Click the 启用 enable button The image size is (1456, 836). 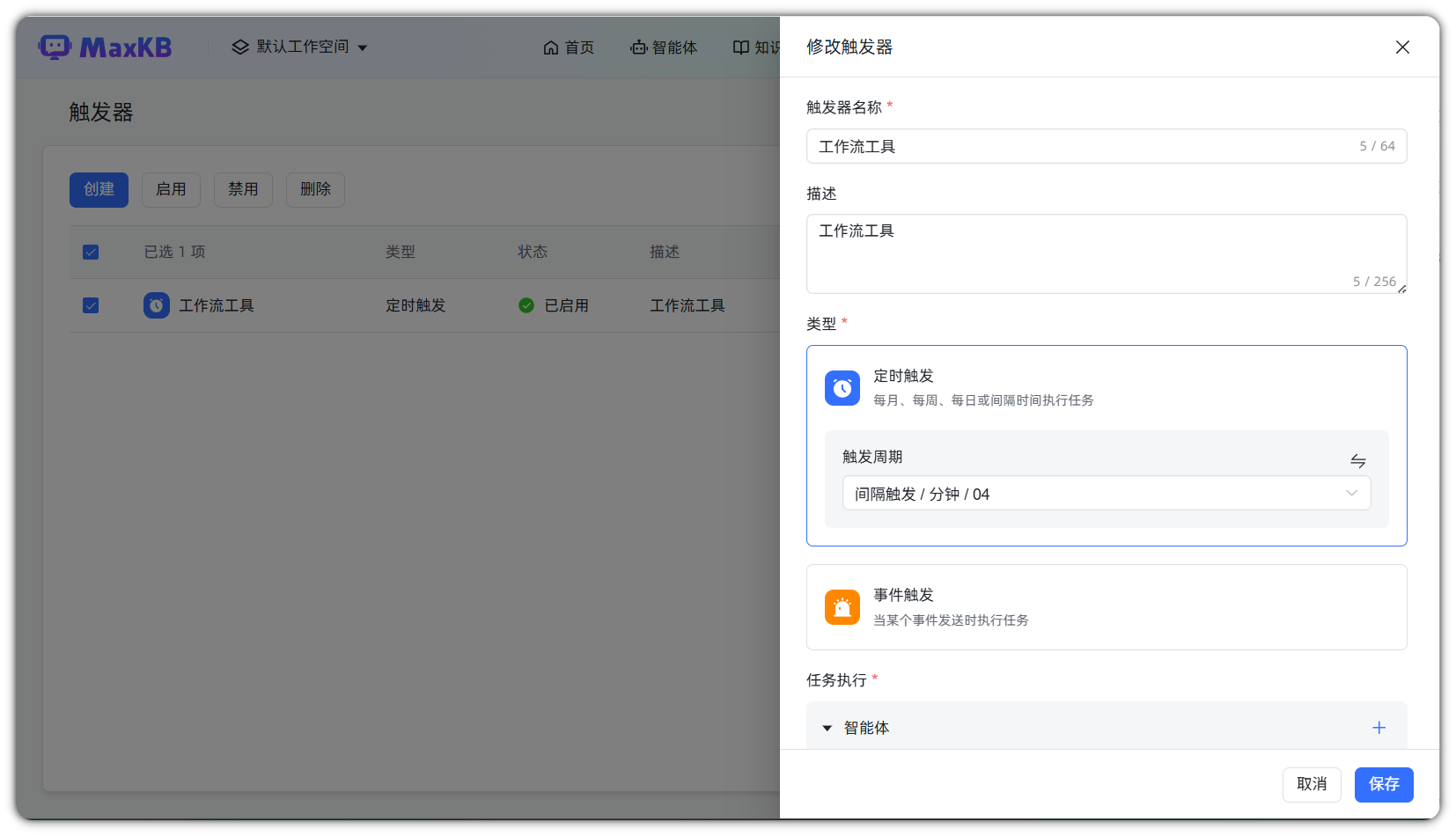[171, 189]
